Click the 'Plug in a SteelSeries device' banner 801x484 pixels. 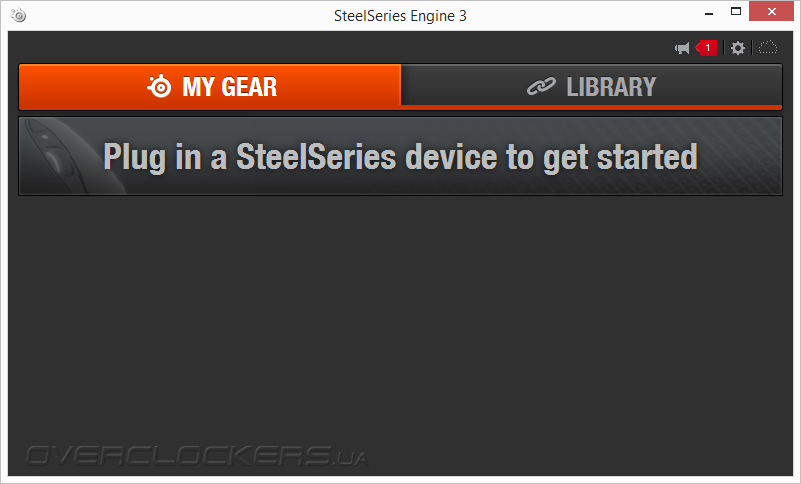point(400,156)
